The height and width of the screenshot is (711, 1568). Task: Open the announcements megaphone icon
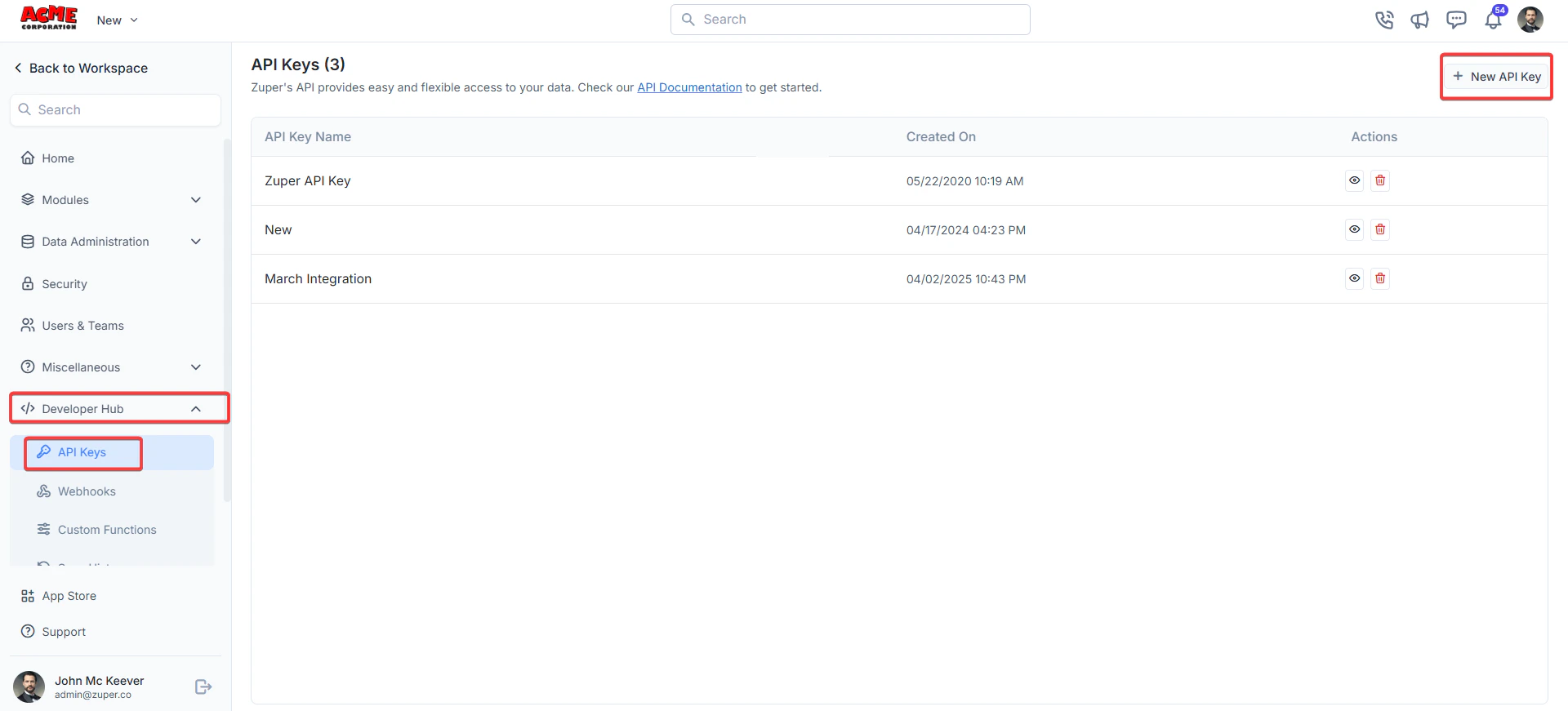[1420, 20]
